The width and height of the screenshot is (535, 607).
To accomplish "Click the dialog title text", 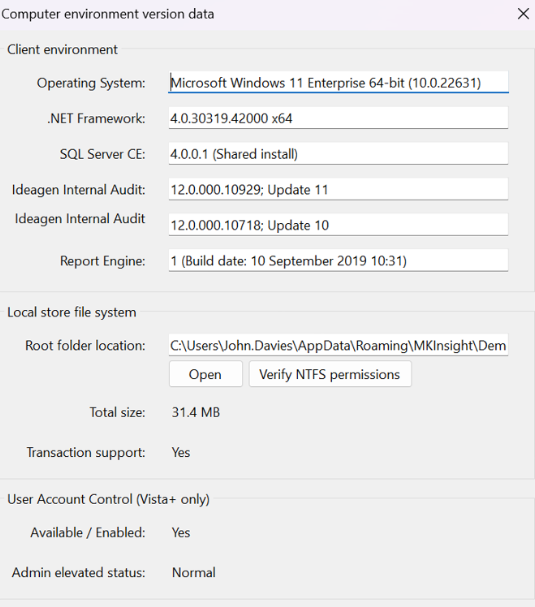I will pos(108,14).
